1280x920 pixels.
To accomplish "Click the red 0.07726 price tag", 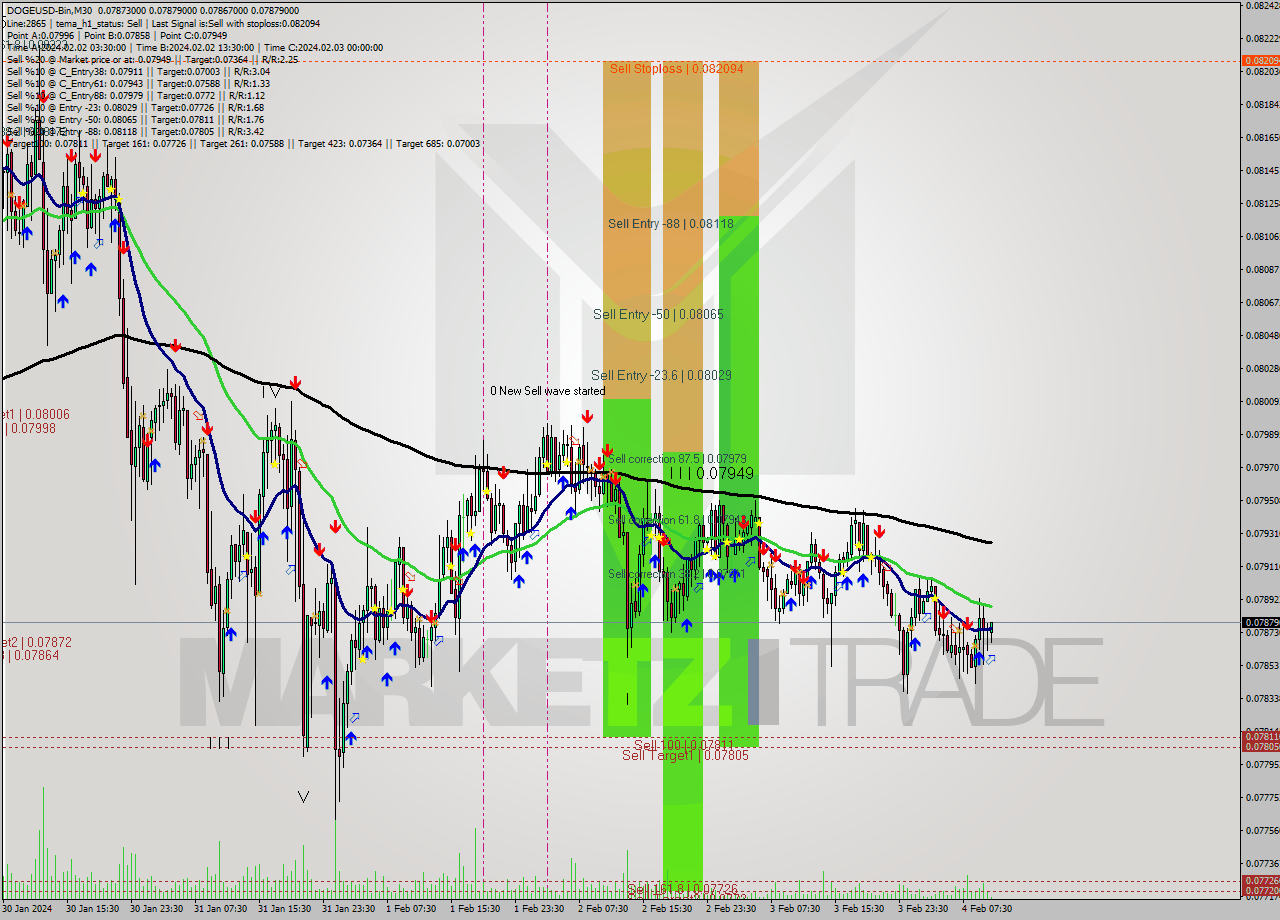I will click(1260, 880).
